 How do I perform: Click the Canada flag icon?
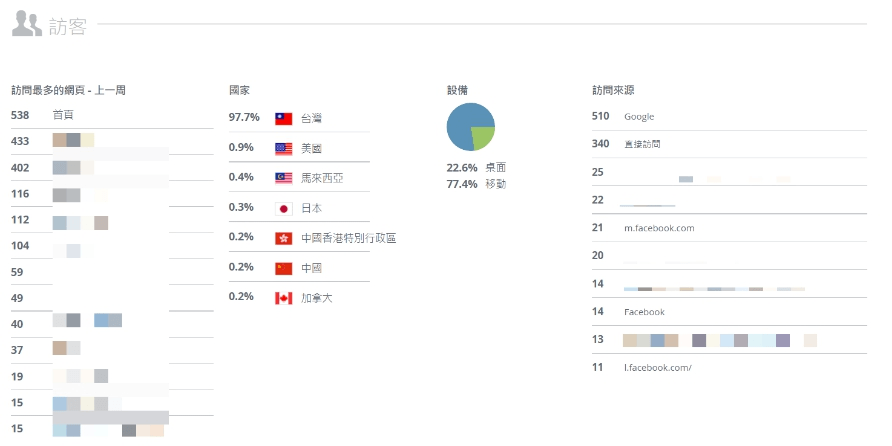pos(283,298)
